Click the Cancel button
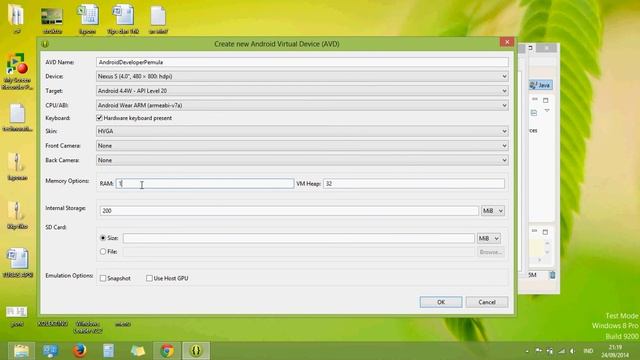Viewport: 640px width, 360px height. (x=487, y=302)
